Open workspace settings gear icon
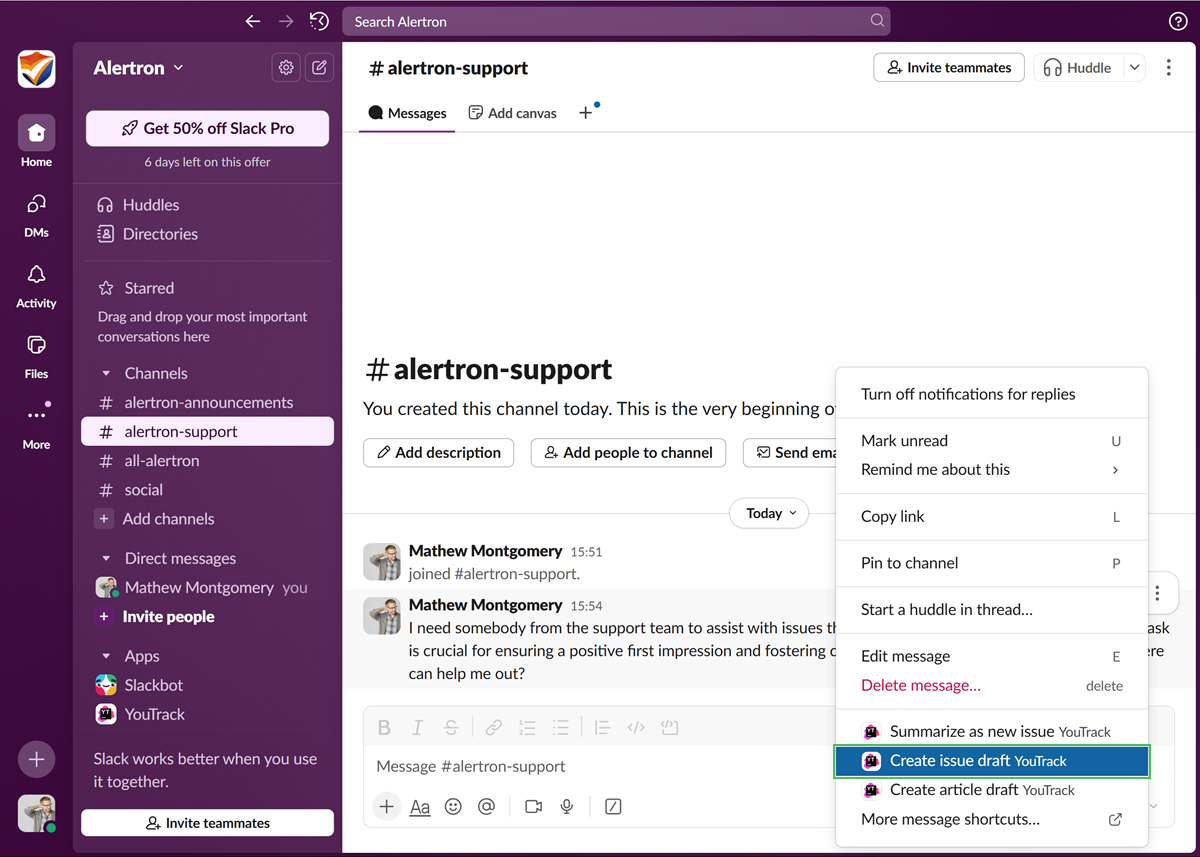The width and height of the screenshot is (1200, 857). click(287, 67)
